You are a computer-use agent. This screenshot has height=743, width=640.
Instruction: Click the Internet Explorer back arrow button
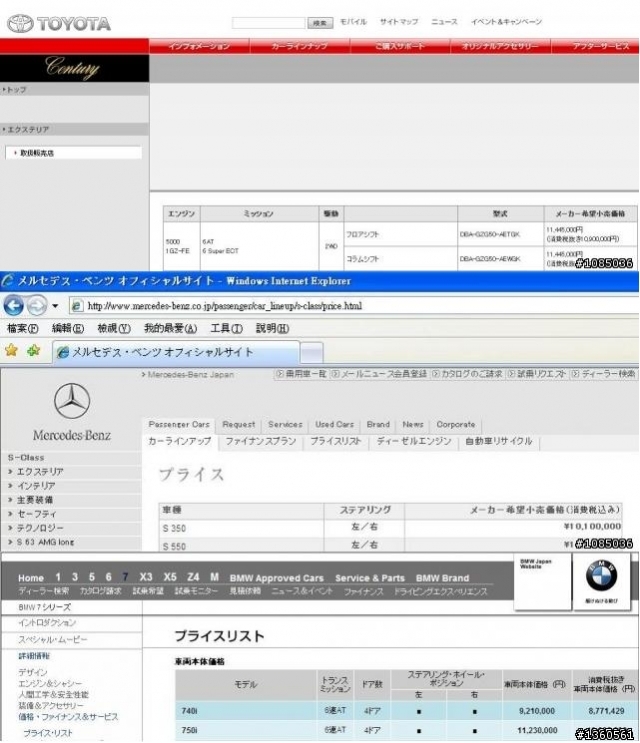[x=13, y=306]
